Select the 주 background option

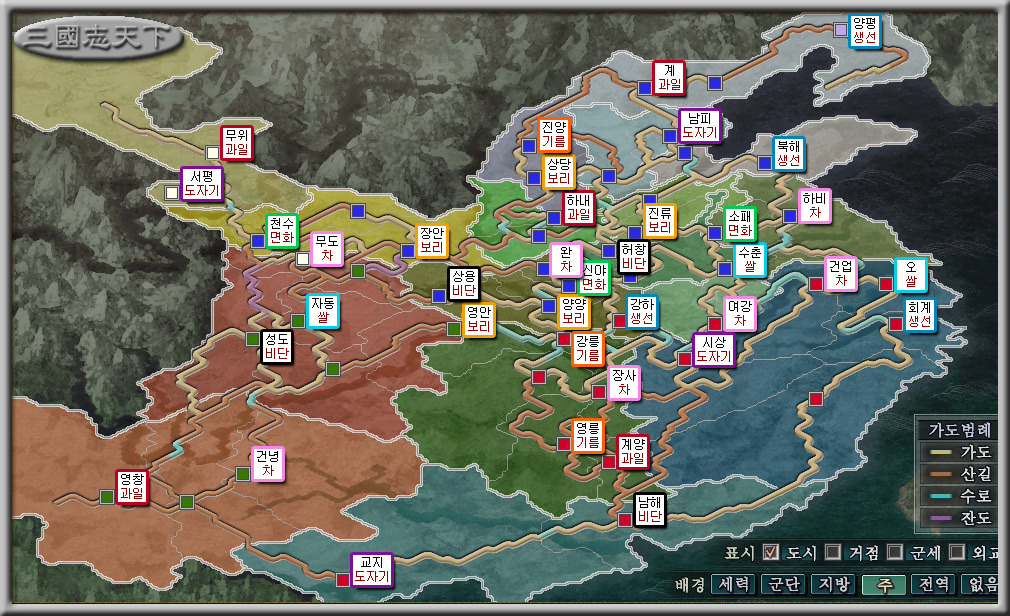[884, 584]
